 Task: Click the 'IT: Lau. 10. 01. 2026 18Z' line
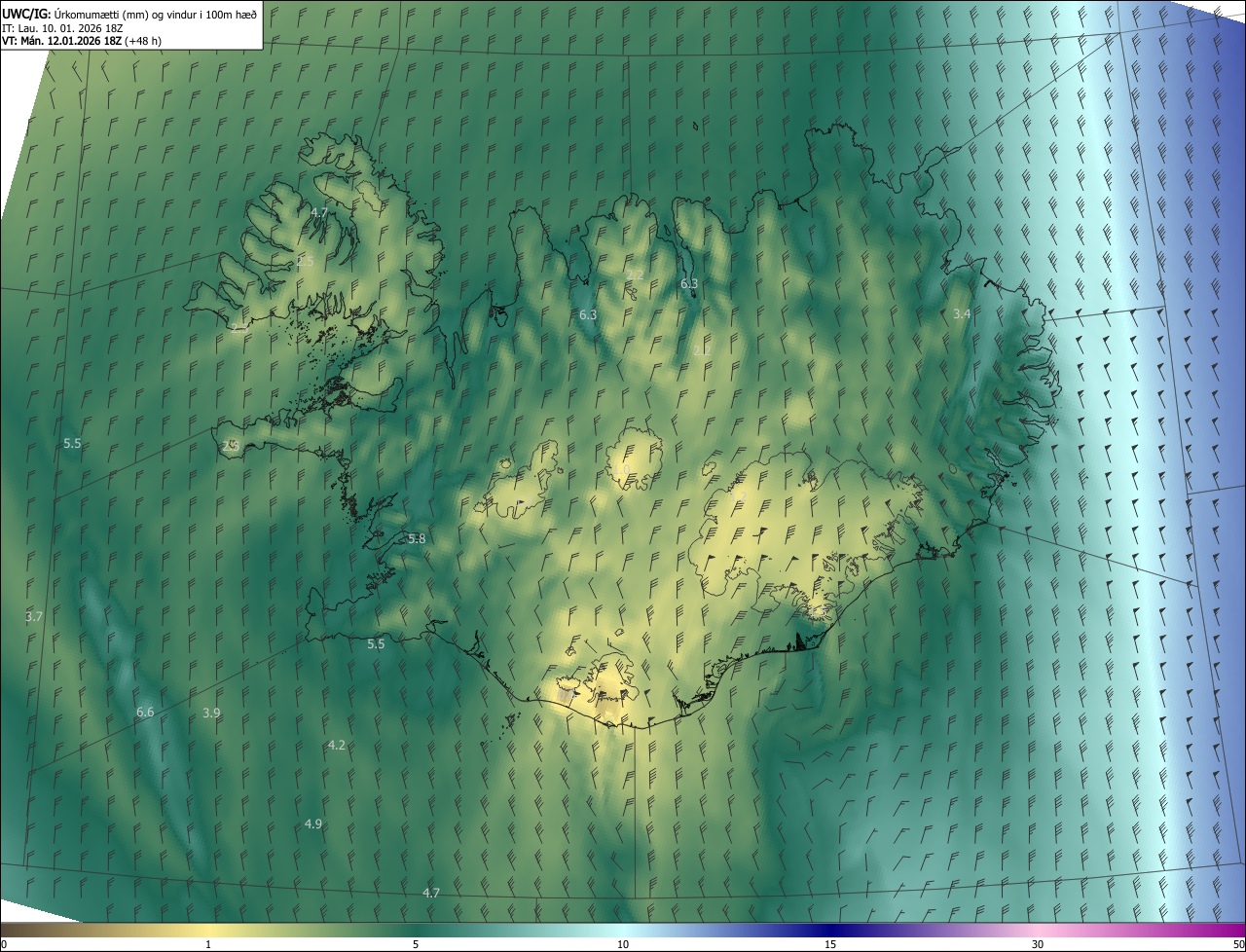(61, 28)
